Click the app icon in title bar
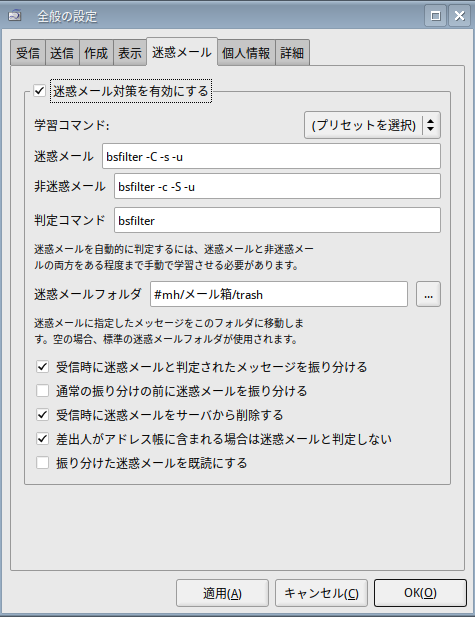Image resolution: width=475 pixels, height=617 pixels. (15, 16)
